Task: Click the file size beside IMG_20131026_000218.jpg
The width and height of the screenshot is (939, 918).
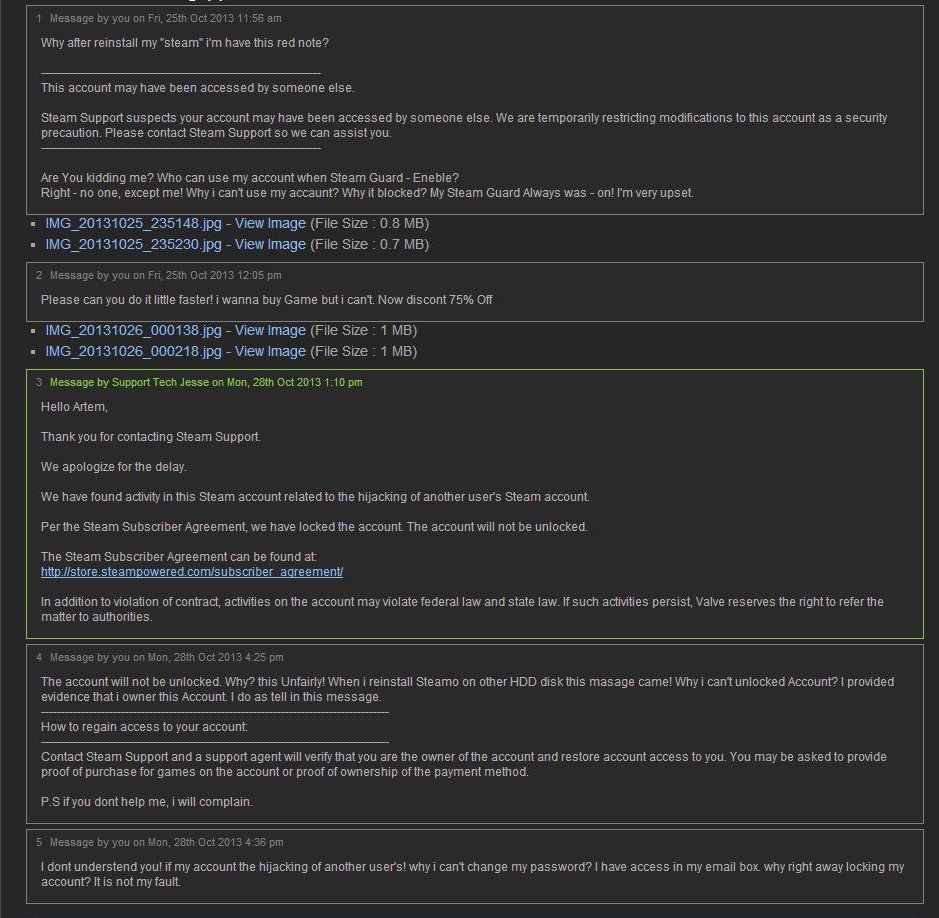Action: pyautogui.click(x=364, y=352)
